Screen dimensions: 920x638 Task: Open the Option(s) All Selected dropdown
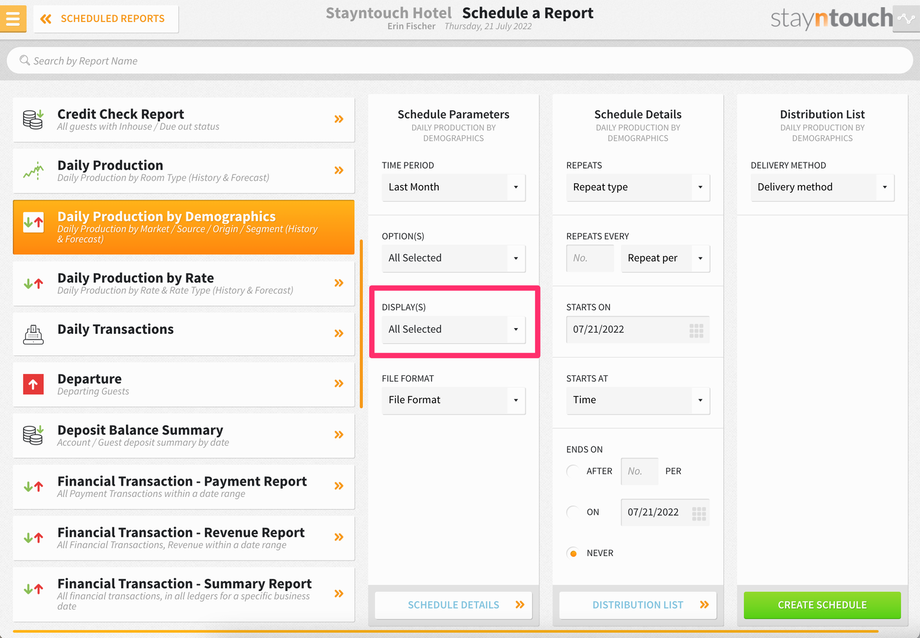coord(454,258)
